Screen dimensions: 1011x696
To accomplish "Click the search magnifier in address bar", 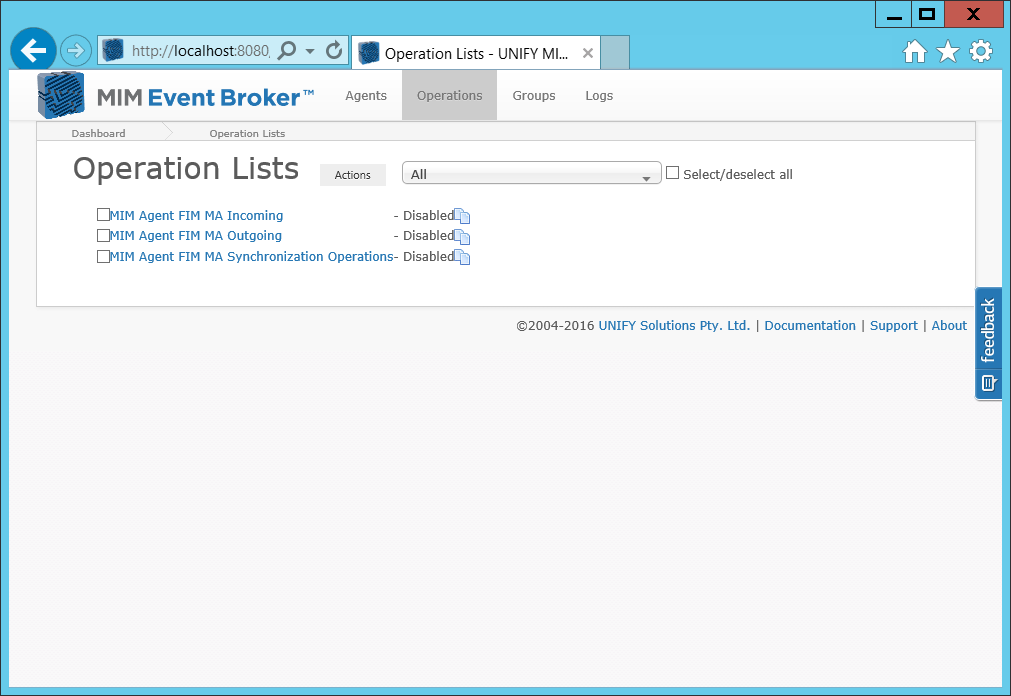I will pos(286,50).
